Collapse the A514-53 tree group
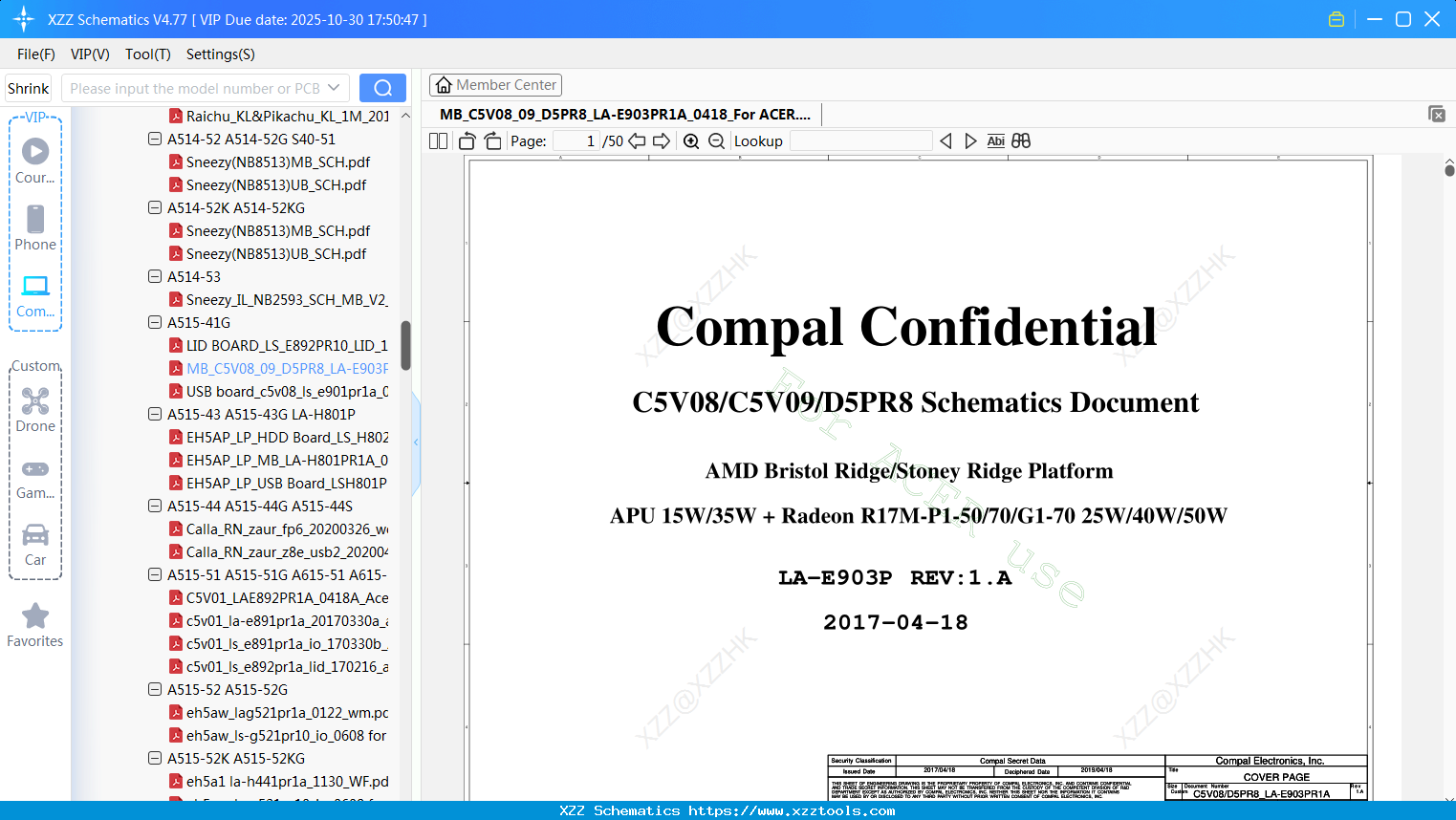Viewport: 1456px width, 820px height. [155, 276]
